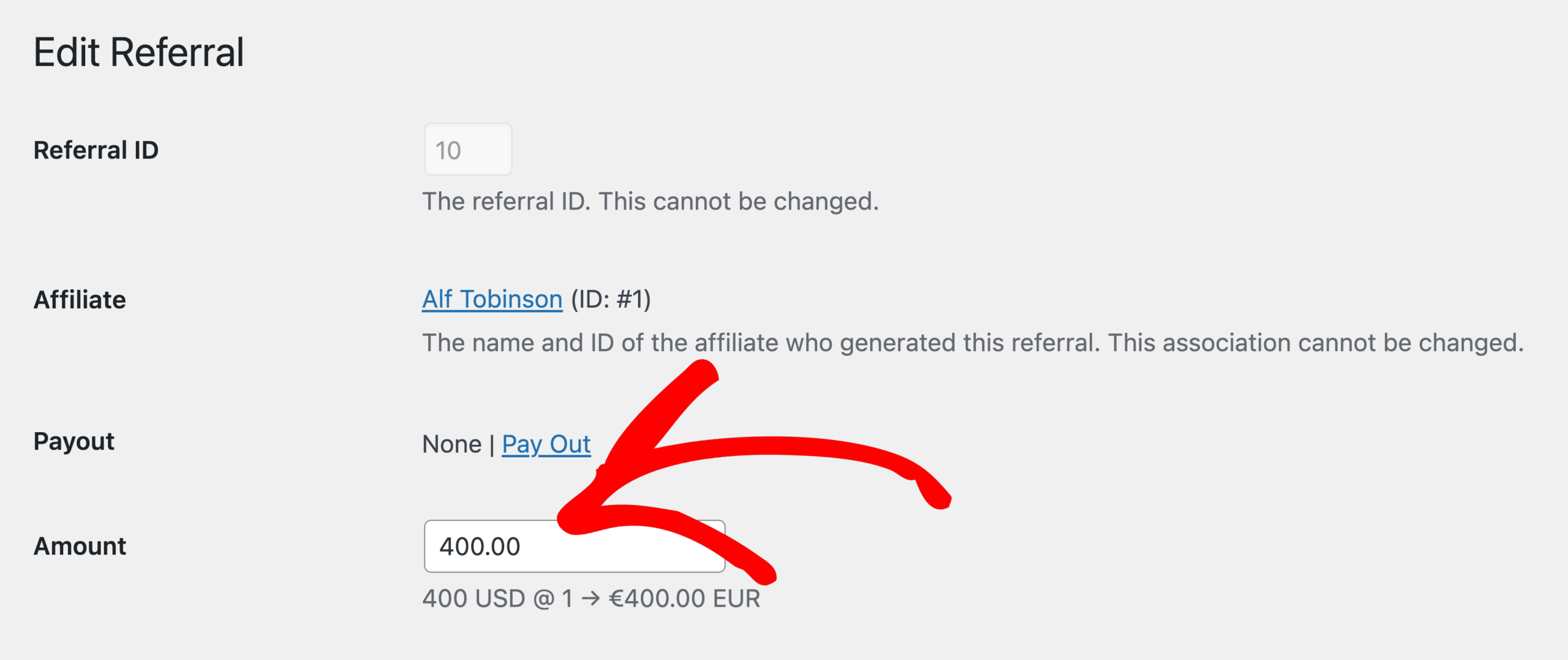Click the None payout status text
Screen dimensions: 1568x660
pos(452,444)
